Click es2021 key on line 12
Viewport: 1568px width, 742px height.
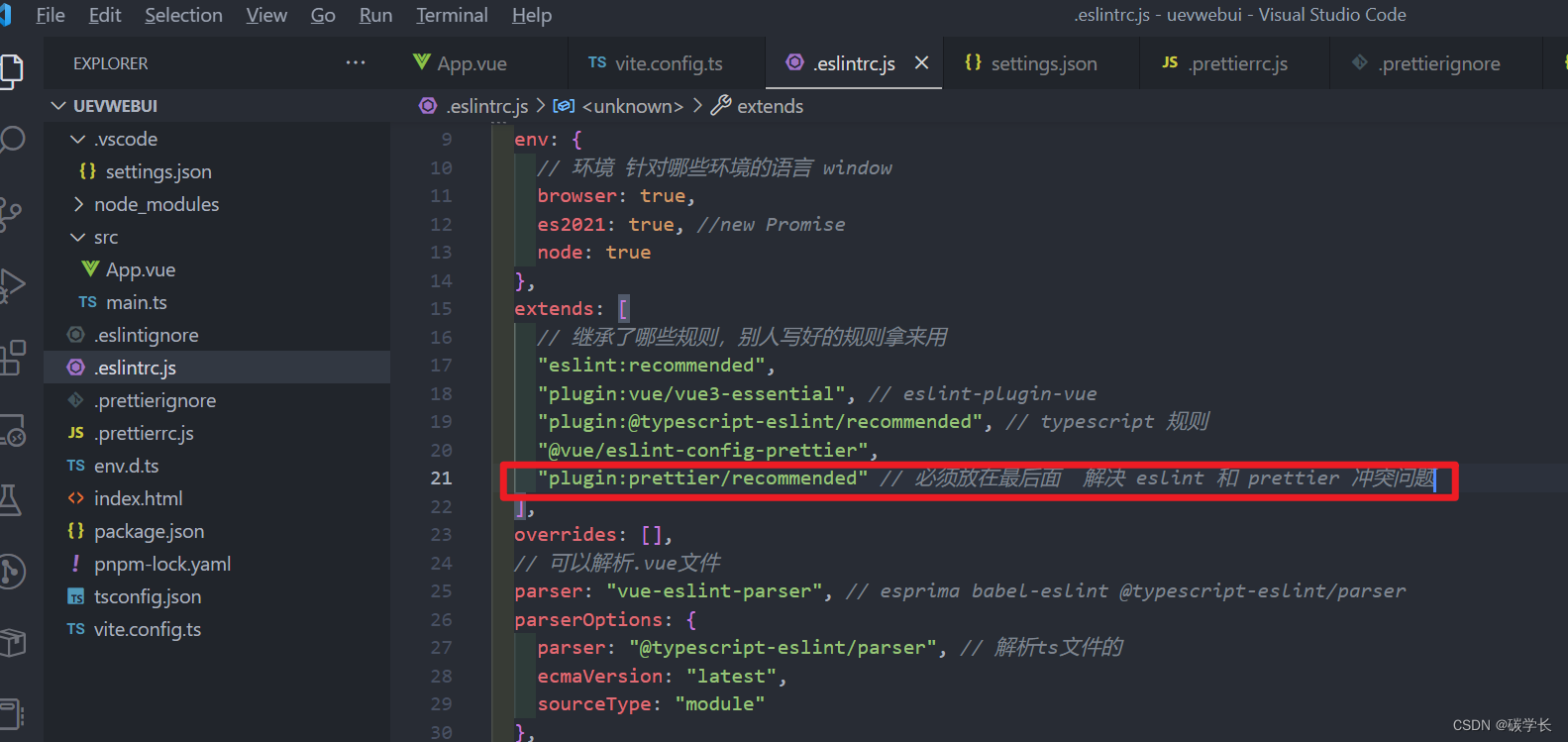[x=571, y=225]
